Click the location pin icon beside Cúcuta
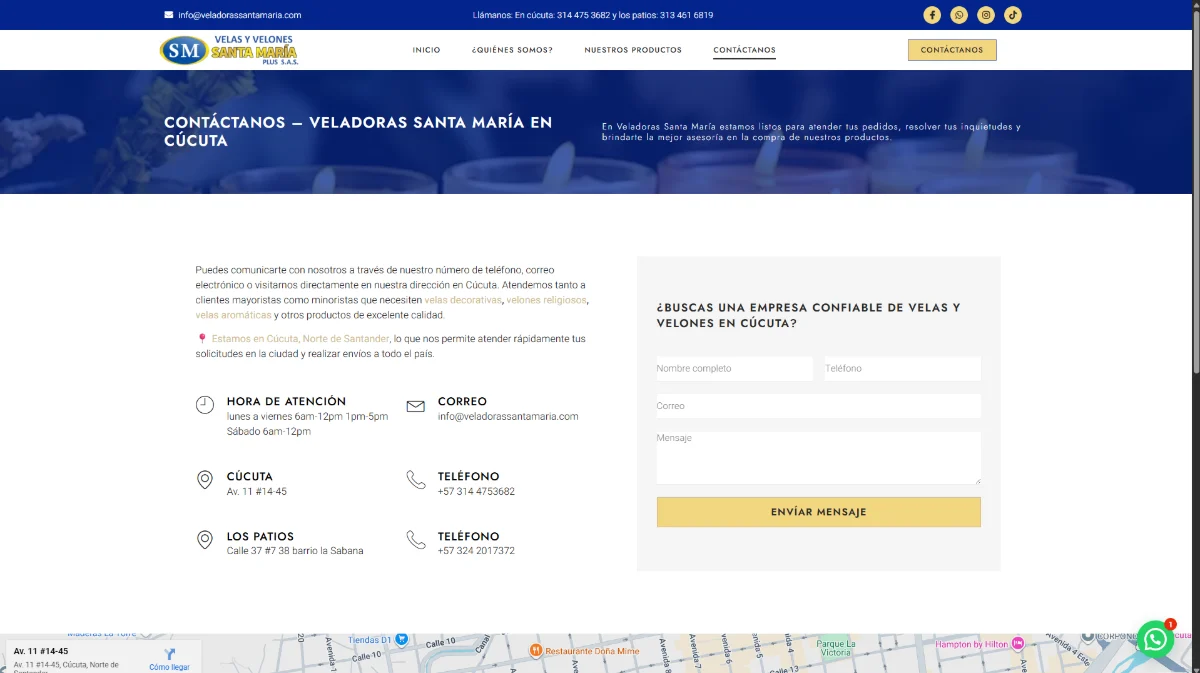The height and width of the screenshot is (673, 1200). 205,480
